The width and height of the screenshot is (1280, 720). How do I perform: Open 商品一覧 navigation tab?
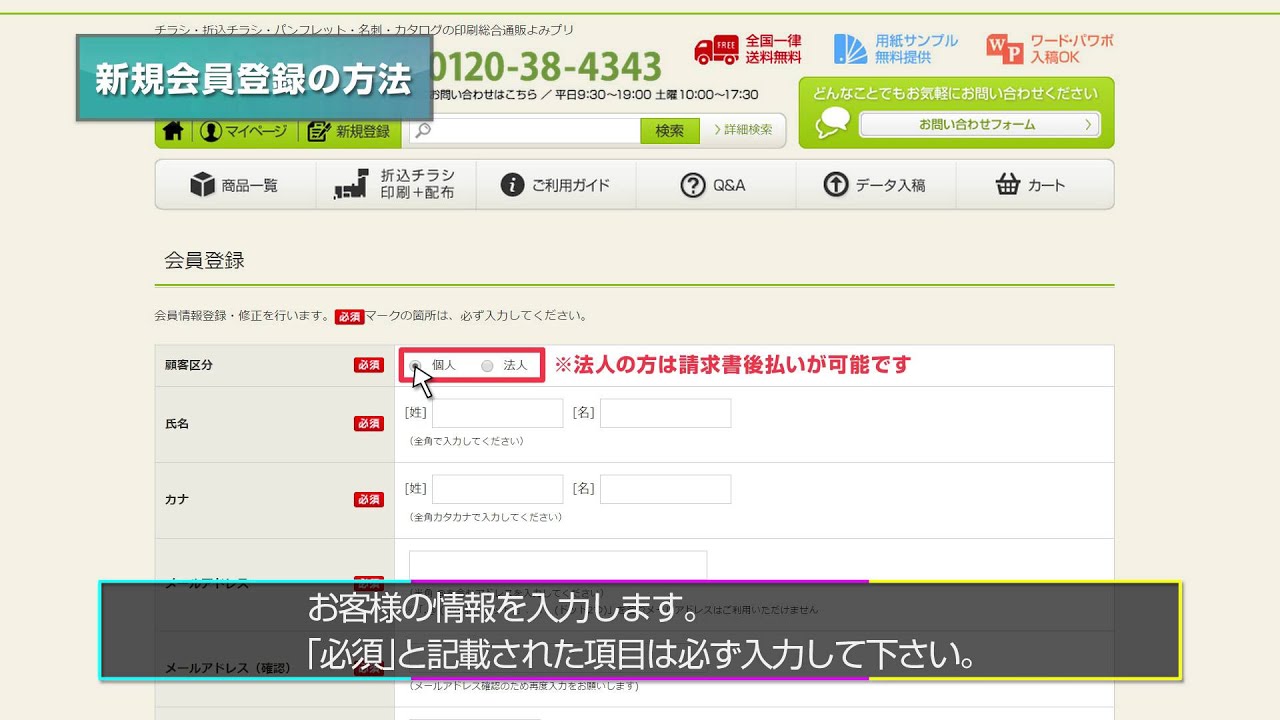point(235,185)
